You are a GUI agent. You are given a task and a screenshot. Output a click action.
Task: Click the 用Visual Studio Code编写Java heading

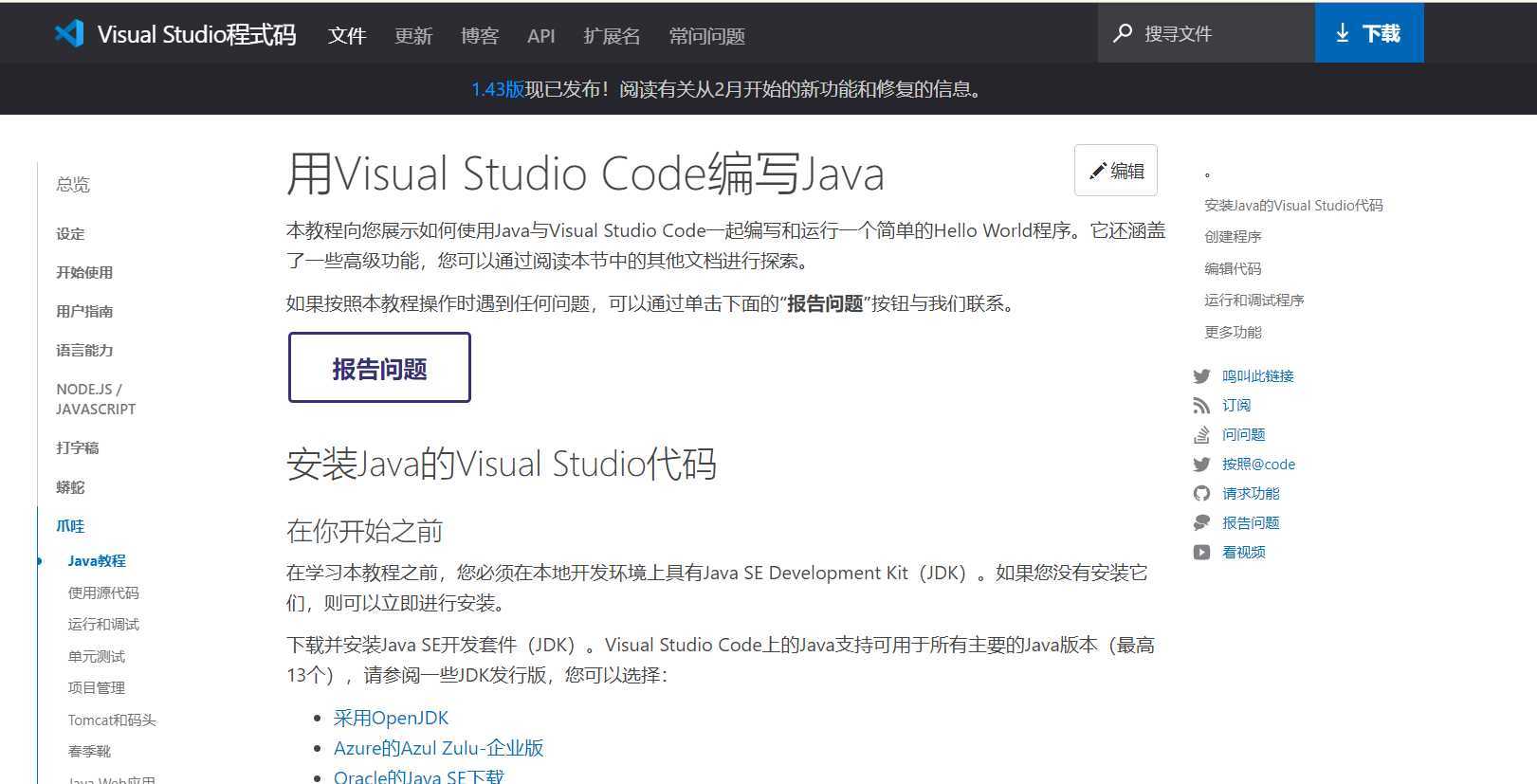click(585, 173)
